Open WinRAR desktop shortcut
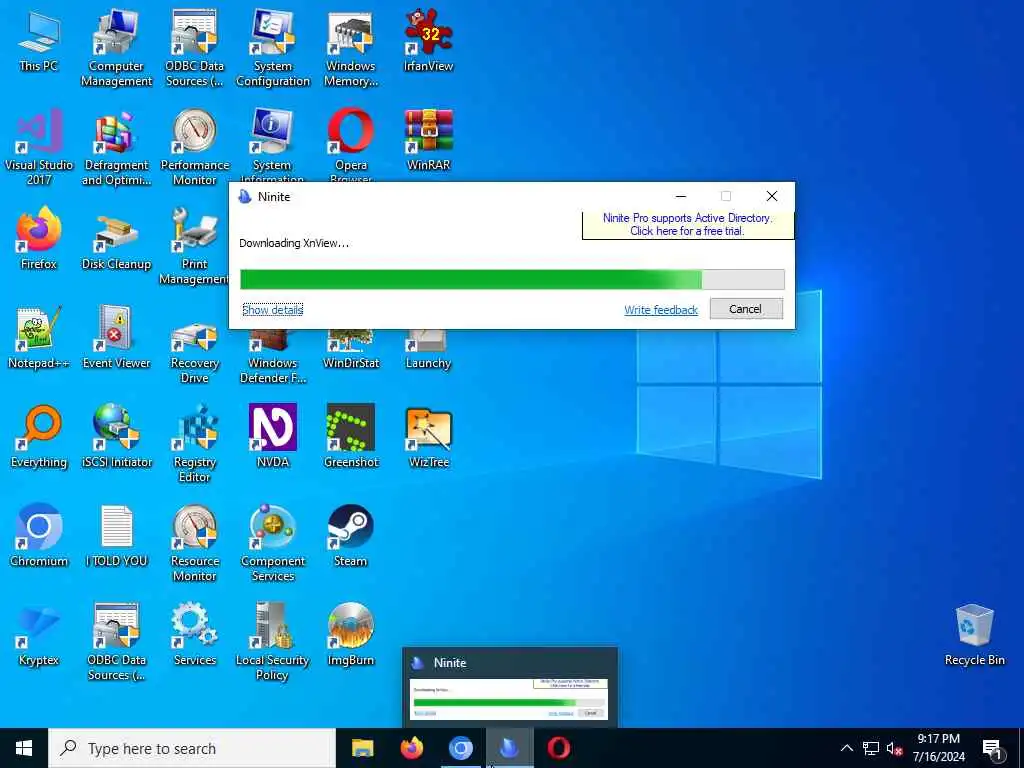The width and height of the screenshot is (1024, 768). coord(428,140)
